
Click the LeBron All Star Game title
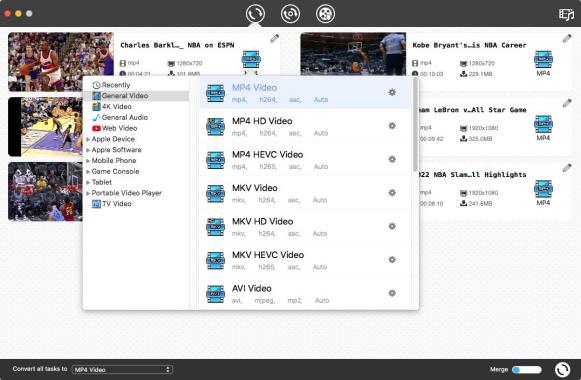(x=472, y=110)
